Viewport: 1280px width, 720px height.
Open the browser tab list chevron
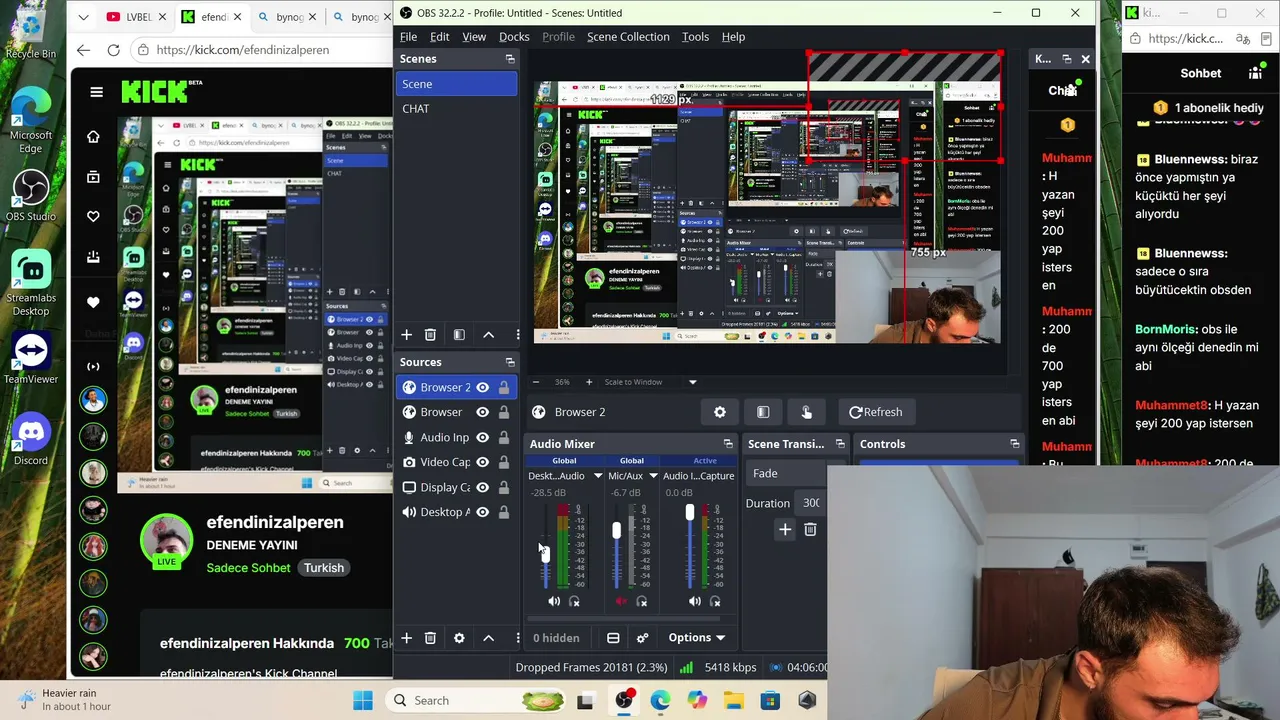tap(83, 17)
